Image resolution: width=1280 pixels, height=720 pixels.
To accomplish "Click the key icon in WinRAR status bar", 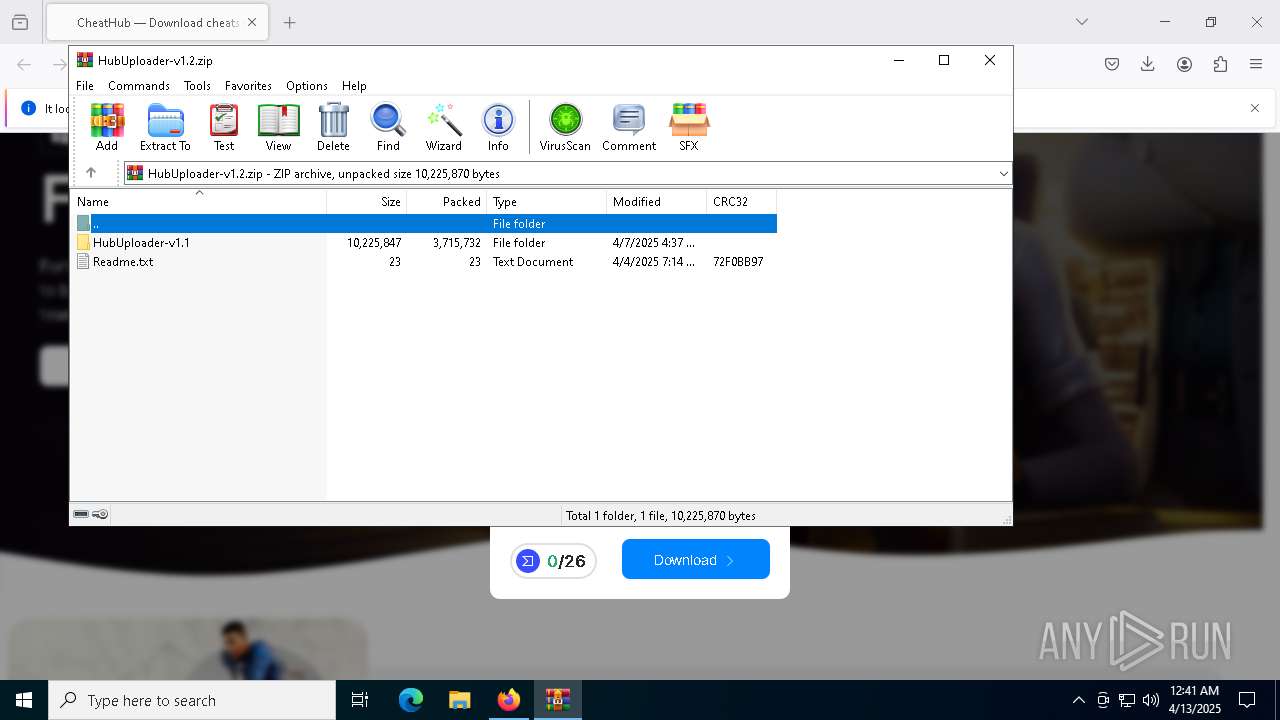I will 100,514.
